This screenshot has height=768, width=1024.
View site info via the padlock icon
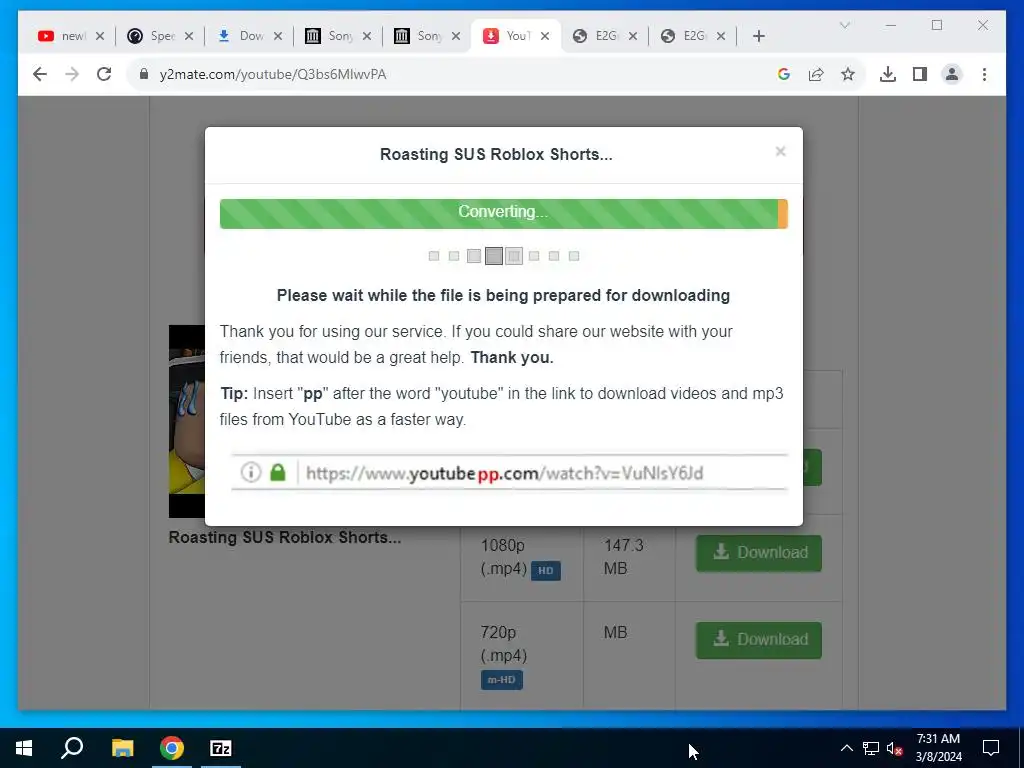coord(144,74)
